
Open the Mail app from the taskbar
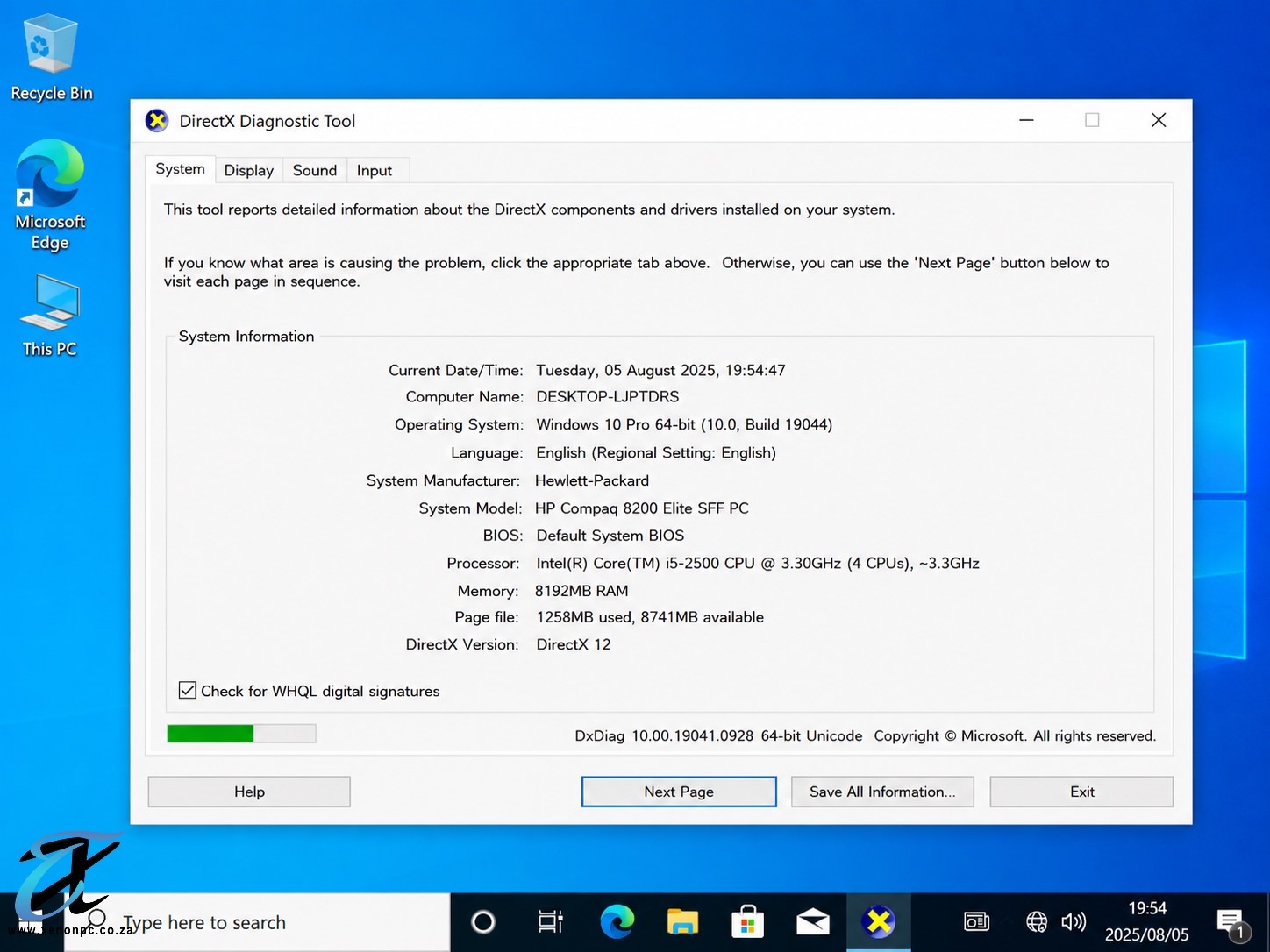pos(813,922)
